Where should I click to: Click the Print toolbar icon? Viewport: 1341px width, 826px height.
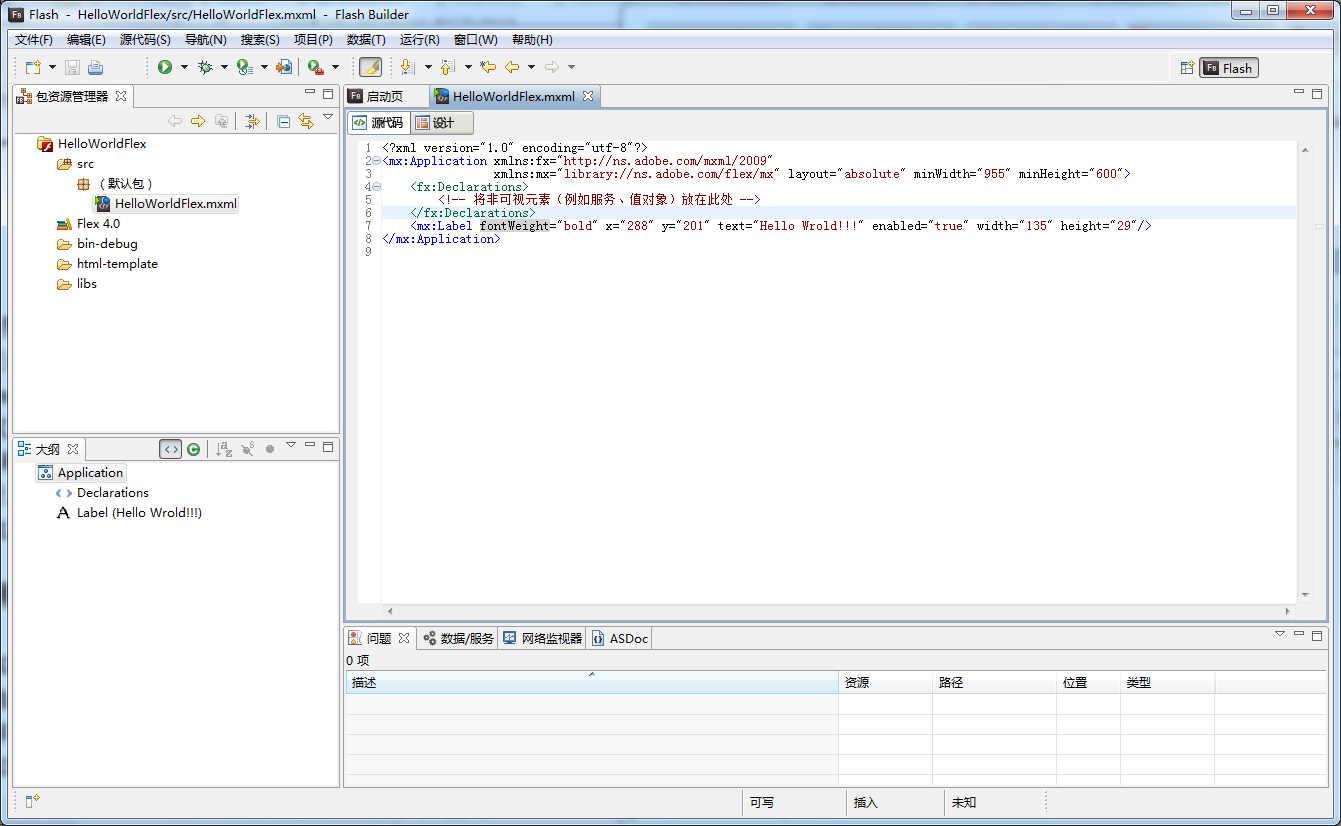tap(95, 67)
